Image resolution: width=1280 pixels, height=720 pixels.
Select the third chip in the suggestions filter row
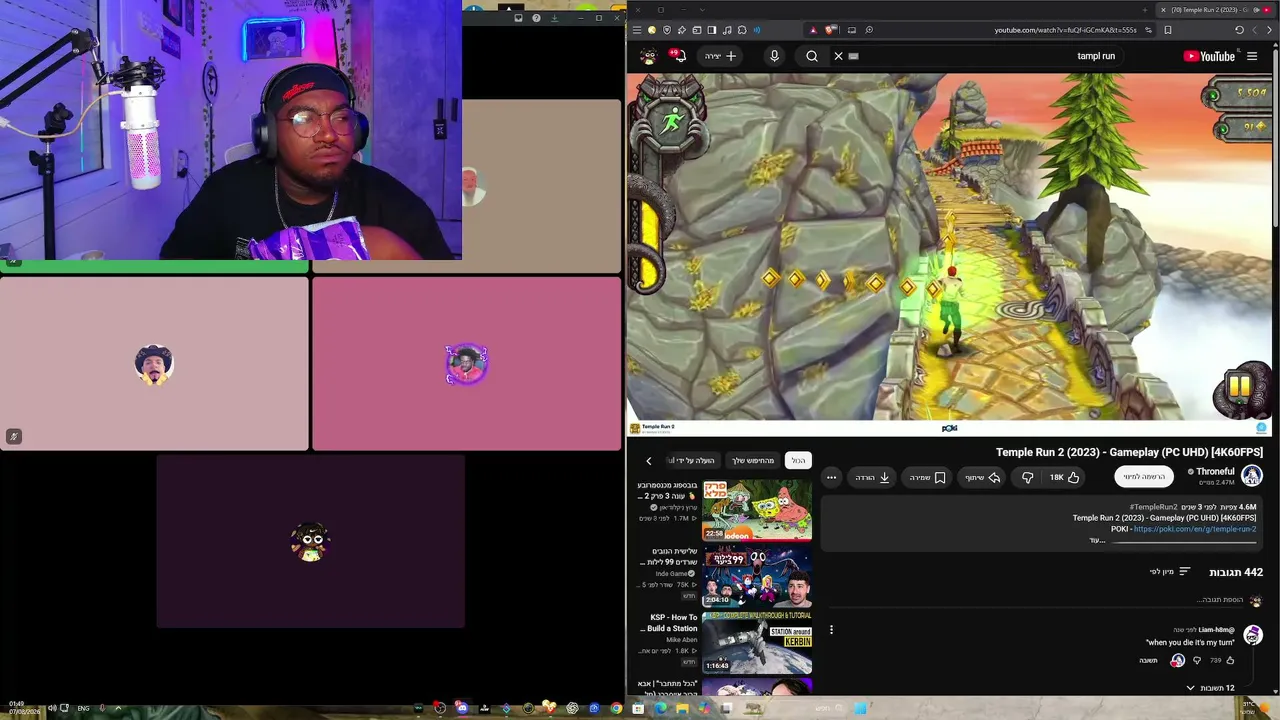tap(693, 461)
